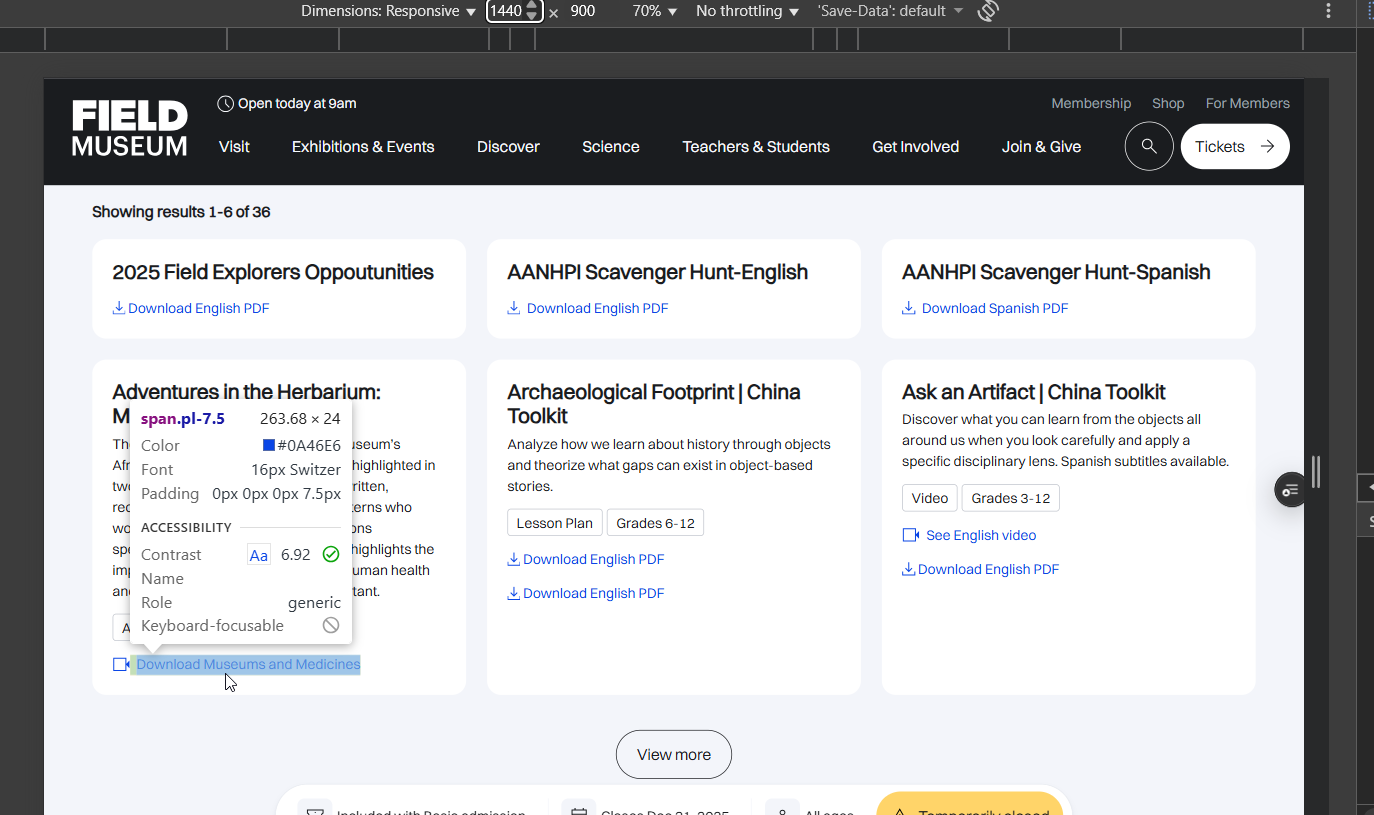
Task: Open the Join & Give menu
Action: [x=1041, y=147]
